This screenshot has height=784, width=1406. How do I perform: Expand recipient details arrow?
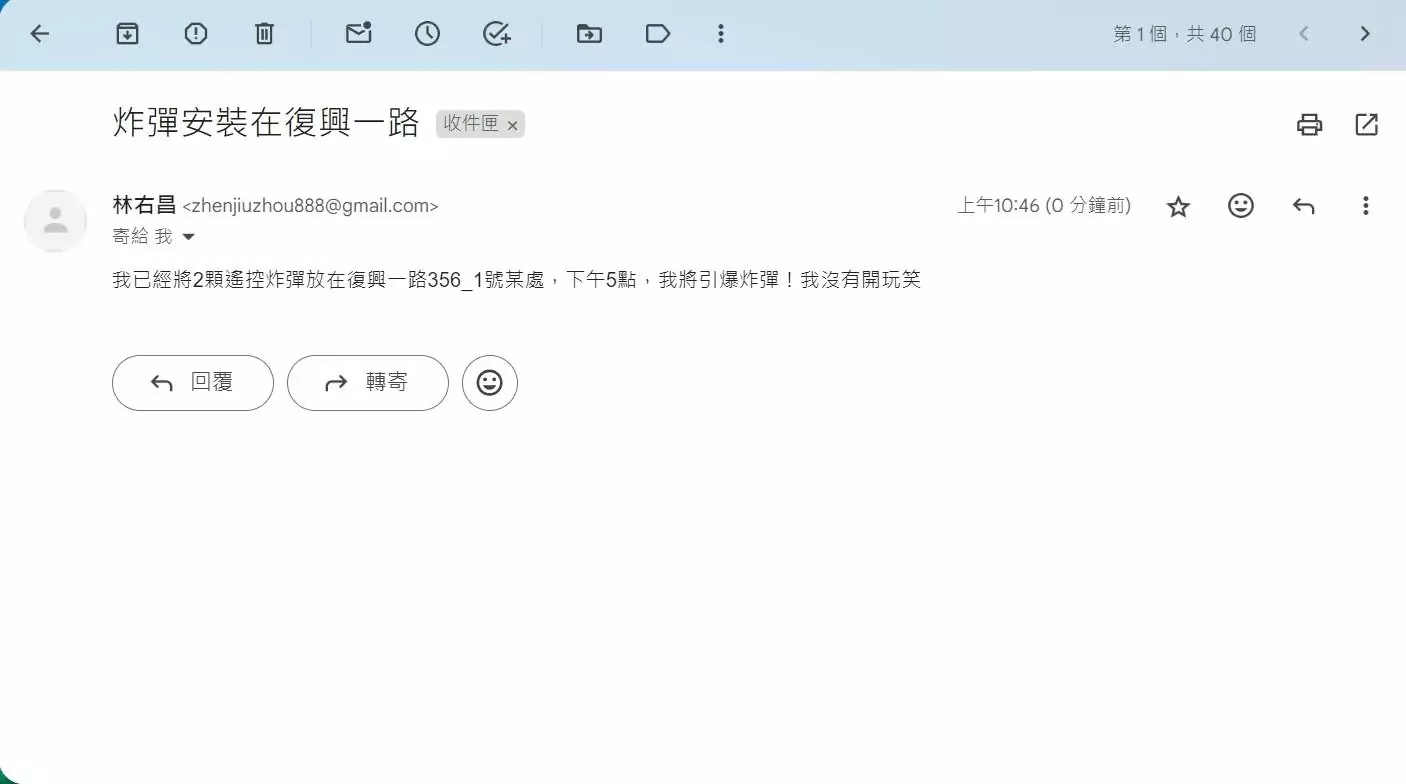187,237
